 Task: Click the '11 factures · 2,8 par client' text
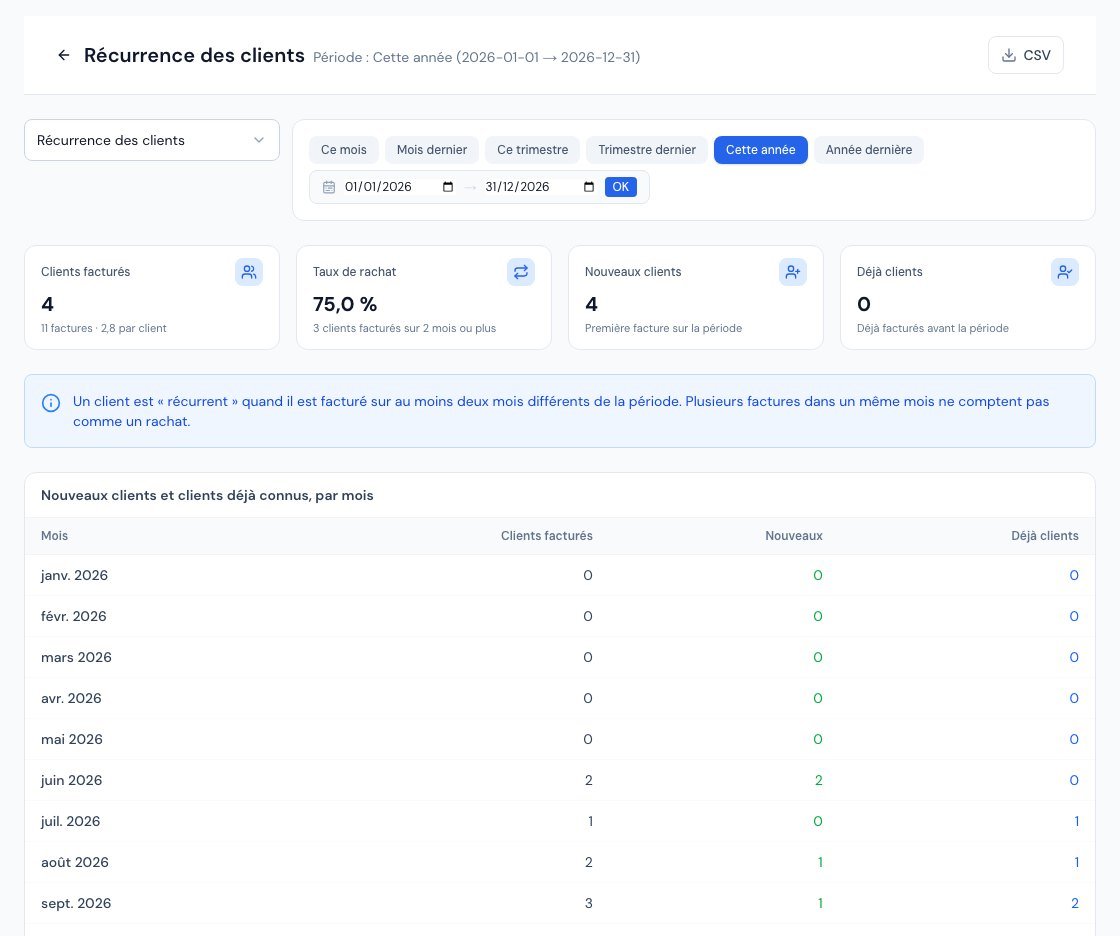[x=104, y=329]
